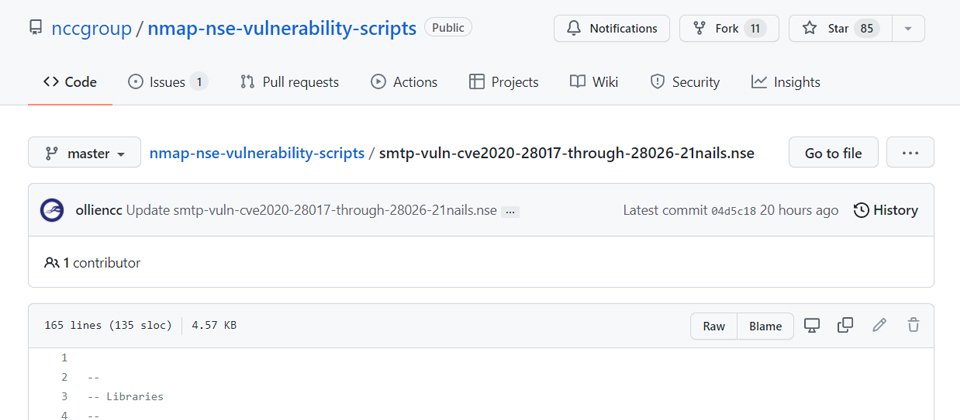Edit the file with the pencil icon

pyautogui.click(x=879, y=325)
